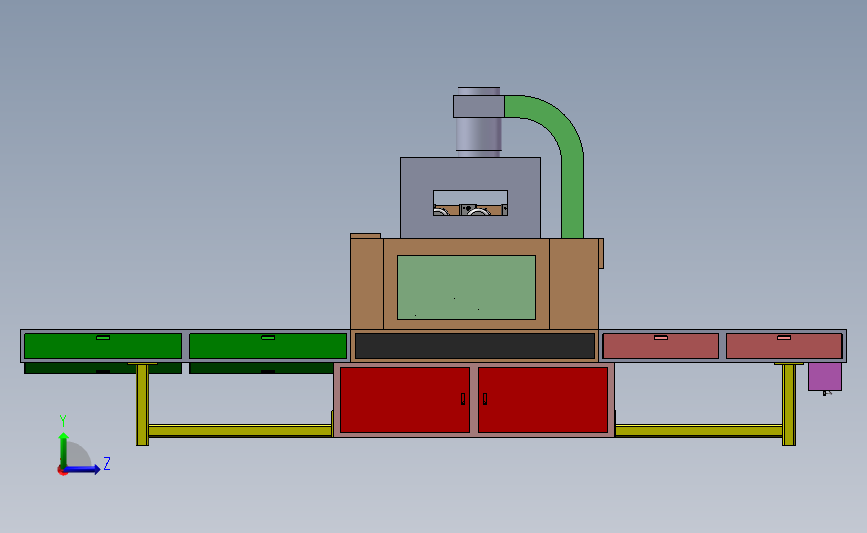
Task: Click the slot handle on the leftmost green panel
Action: point(103,337)
